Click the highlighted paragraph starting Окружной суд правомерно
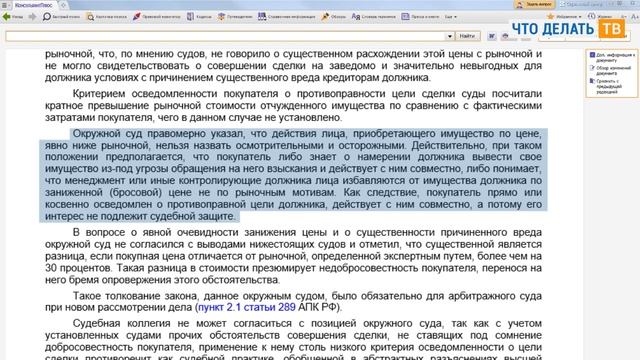This screenshot has width=640, height=360. pyautogui.click(x=293, y=175)
